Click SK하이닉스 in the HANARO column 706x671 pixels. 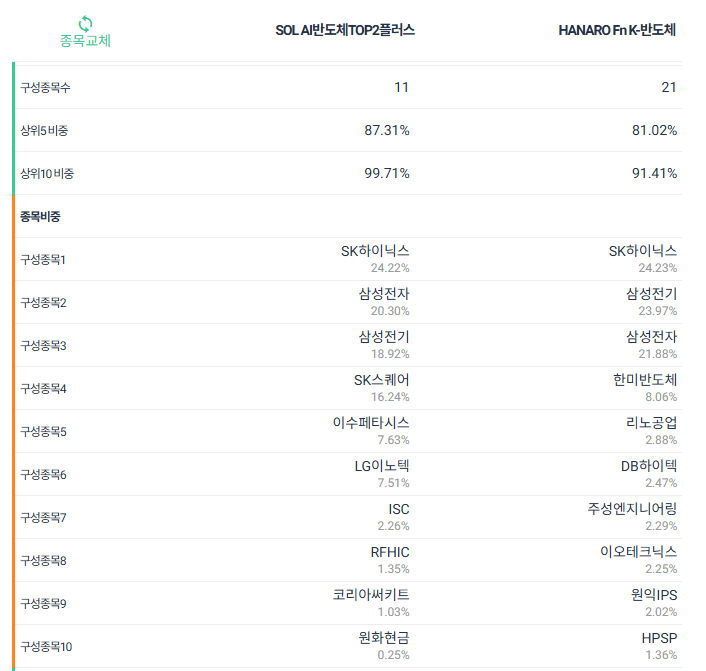tap(643, 251)
